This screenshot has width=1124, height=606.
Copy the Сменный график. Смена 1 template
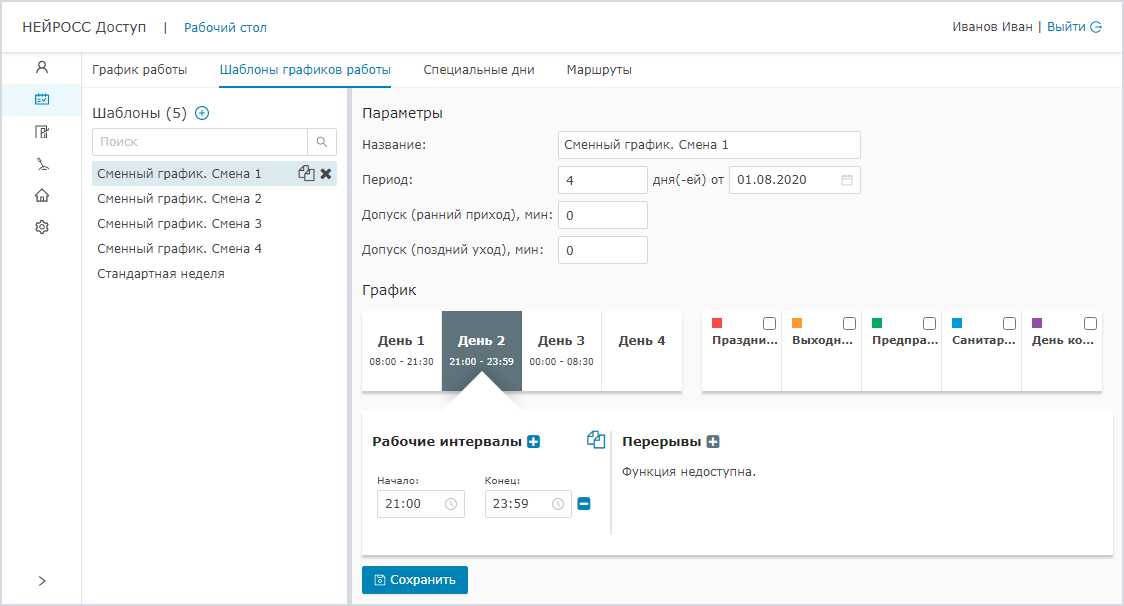click(x=306, y=173)
